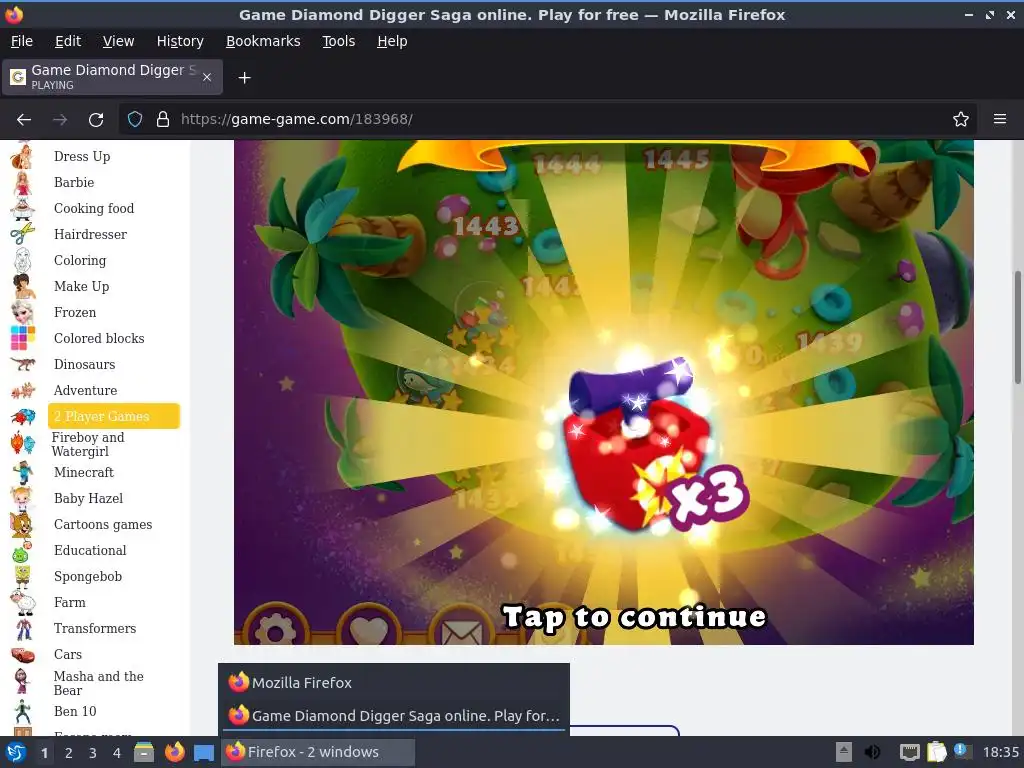Open the Baby Hazel games link
This screenshot has width=1024, height=768.
pos(88,498)
